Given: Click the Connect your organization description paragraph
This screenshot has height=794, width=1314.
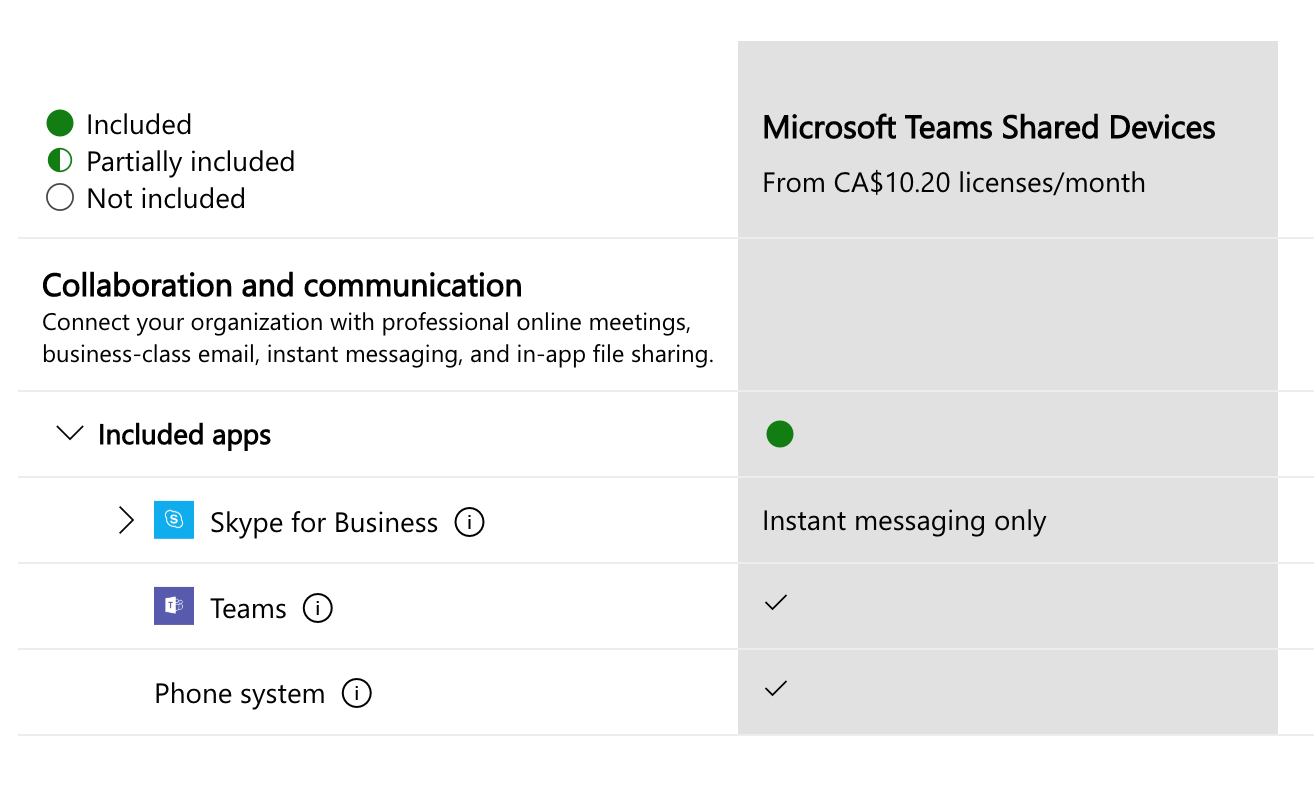Looking at the screenshot, I should coord(378,339).
